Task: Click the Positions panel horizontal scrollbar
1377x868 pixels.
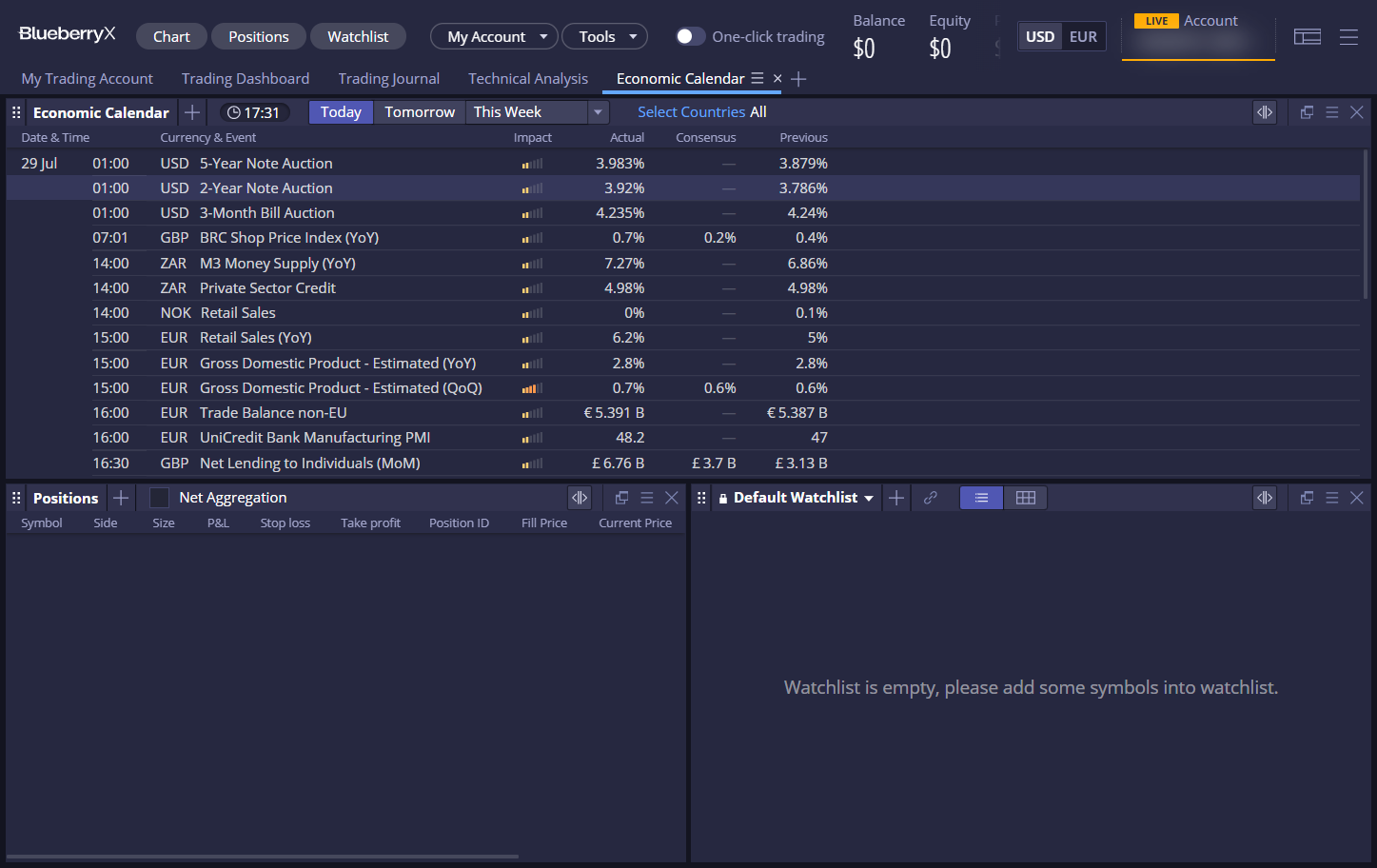Action: 263,857
